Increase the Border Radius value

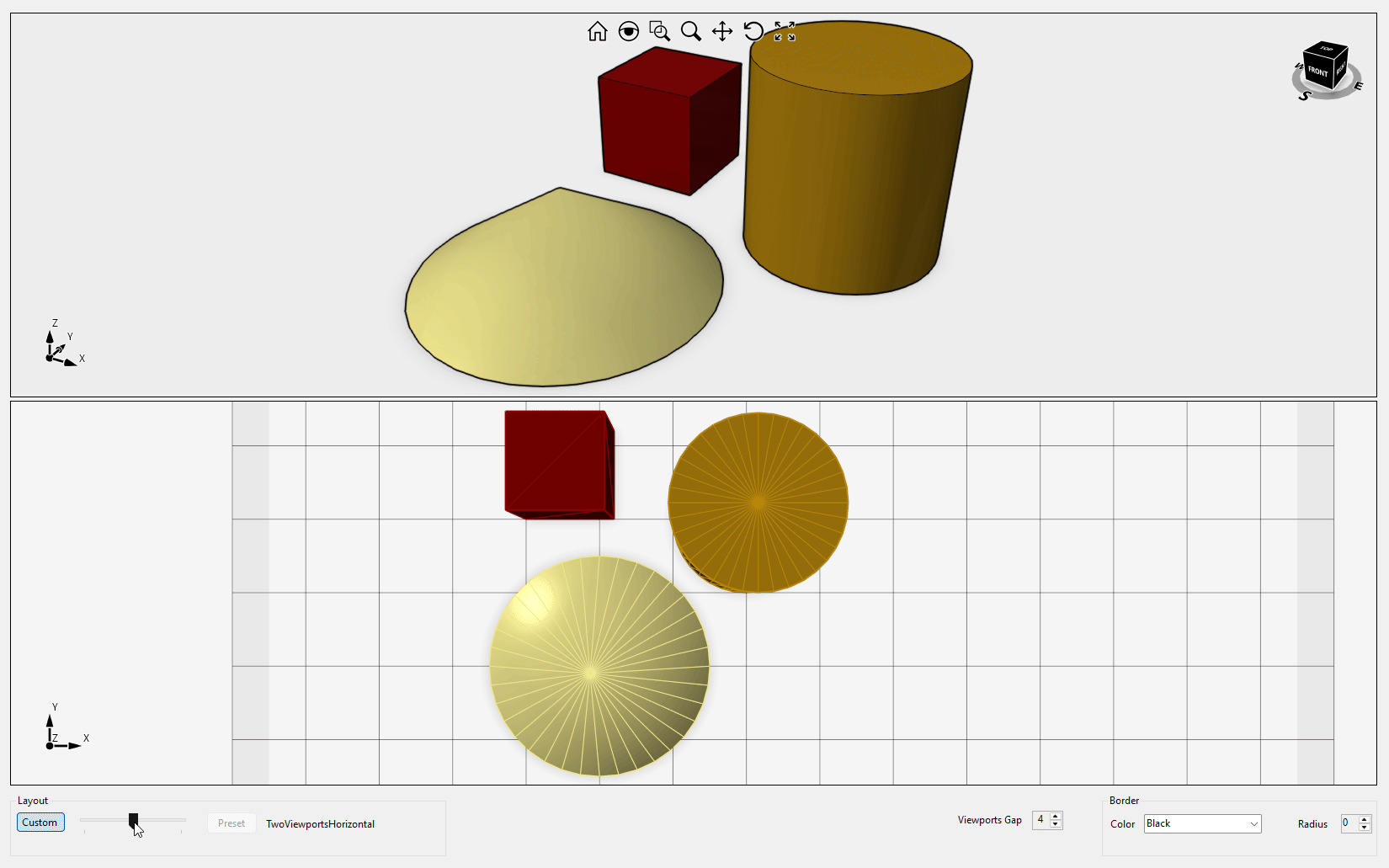pos(1365,819)
